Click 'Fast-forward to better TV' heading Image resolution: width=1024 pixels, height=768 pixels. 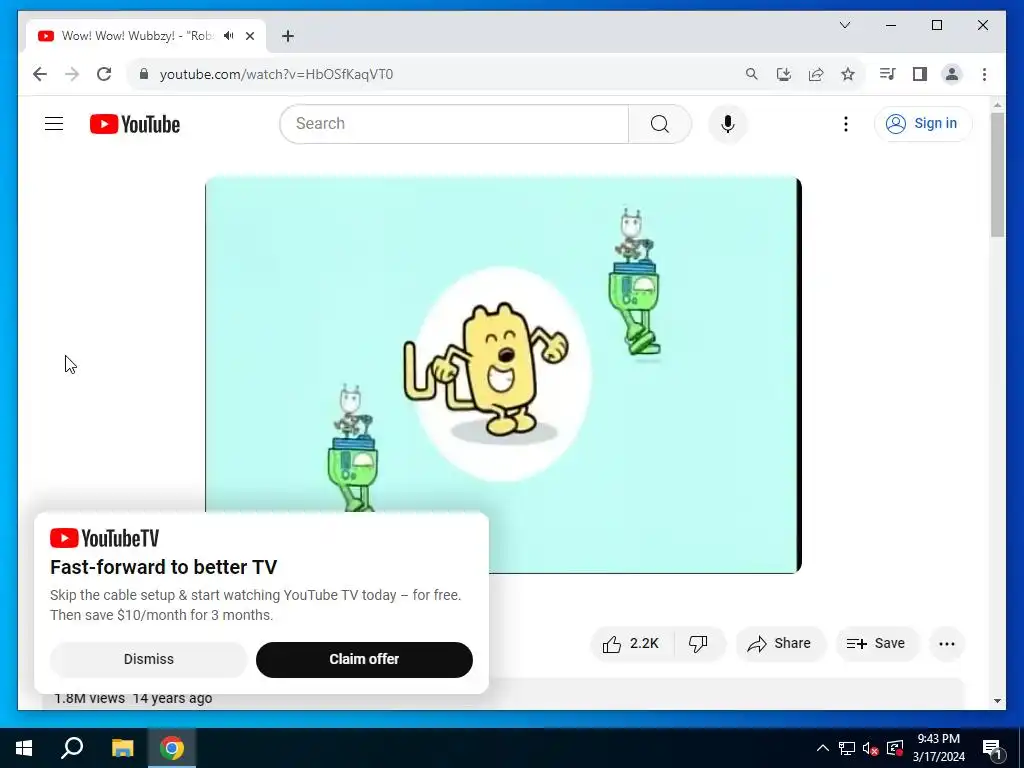tap(164, 567)
